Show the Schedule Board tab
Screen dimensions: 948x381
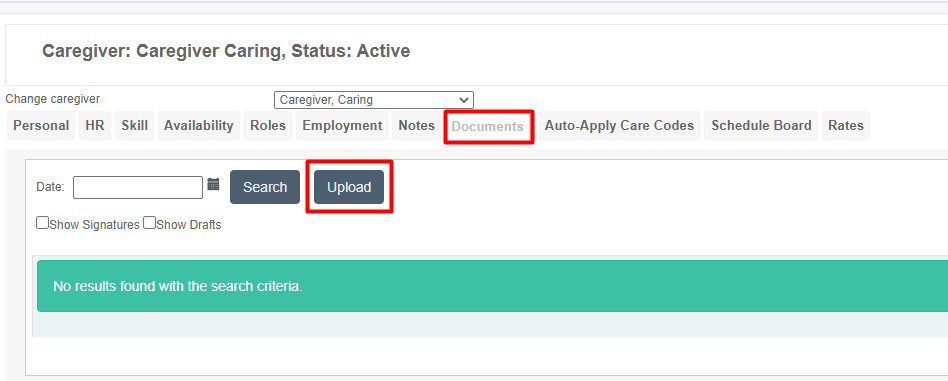[761, 126]
